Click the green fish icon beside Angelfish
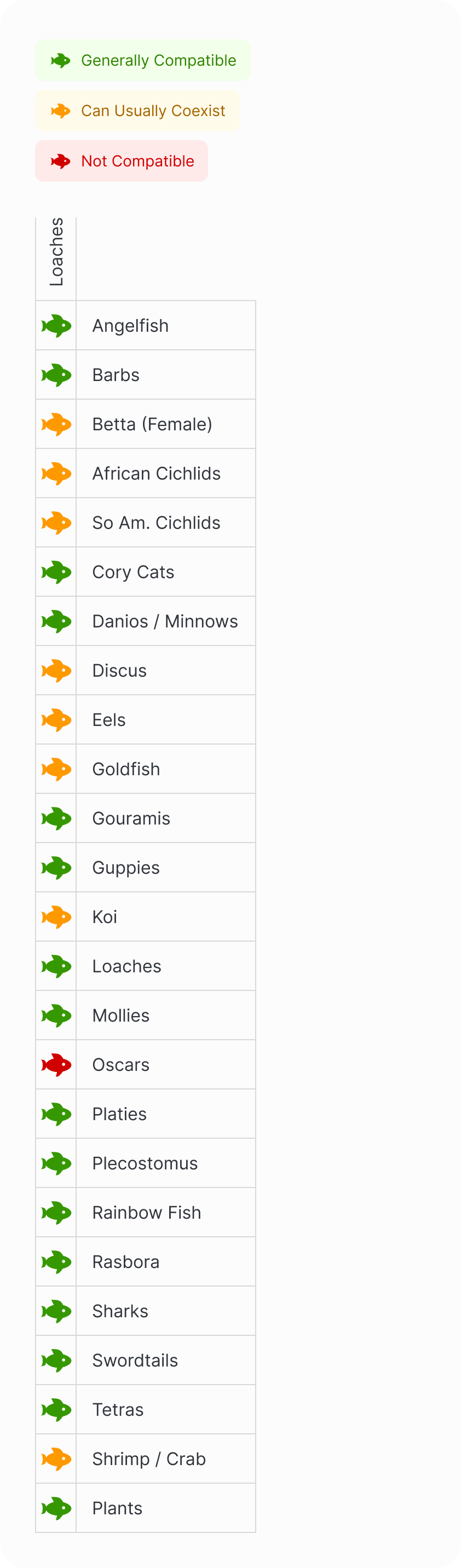This screenshot has width=461, height=1568. coord(56,326)
